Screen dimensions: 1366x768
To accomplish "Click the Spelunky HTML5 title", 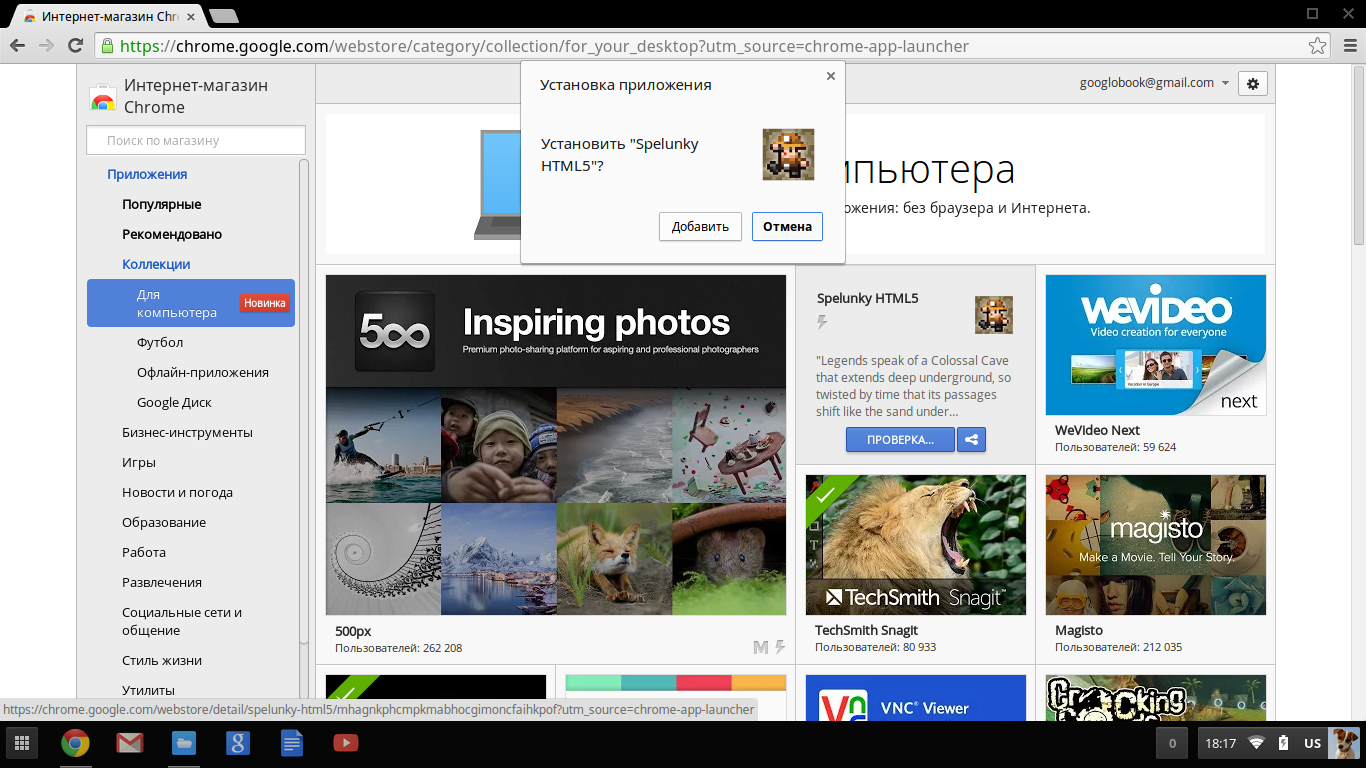I will (867, 298).
